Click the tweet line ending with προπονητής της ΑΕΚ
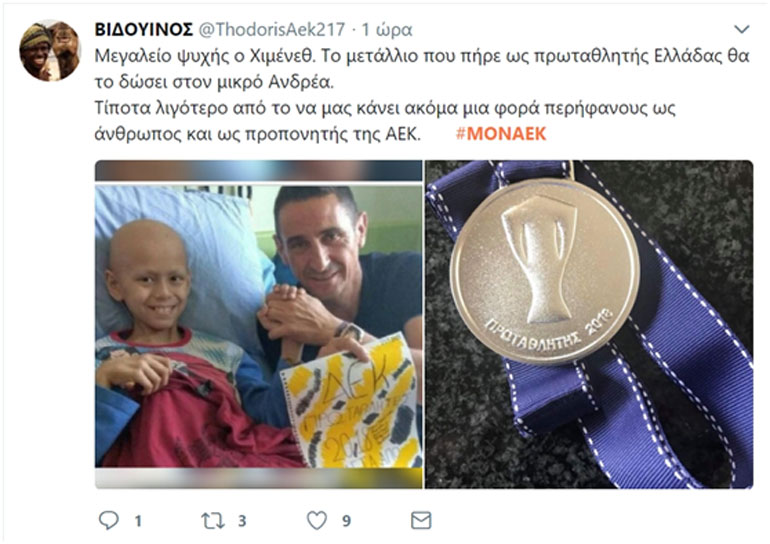 [258, 134]
